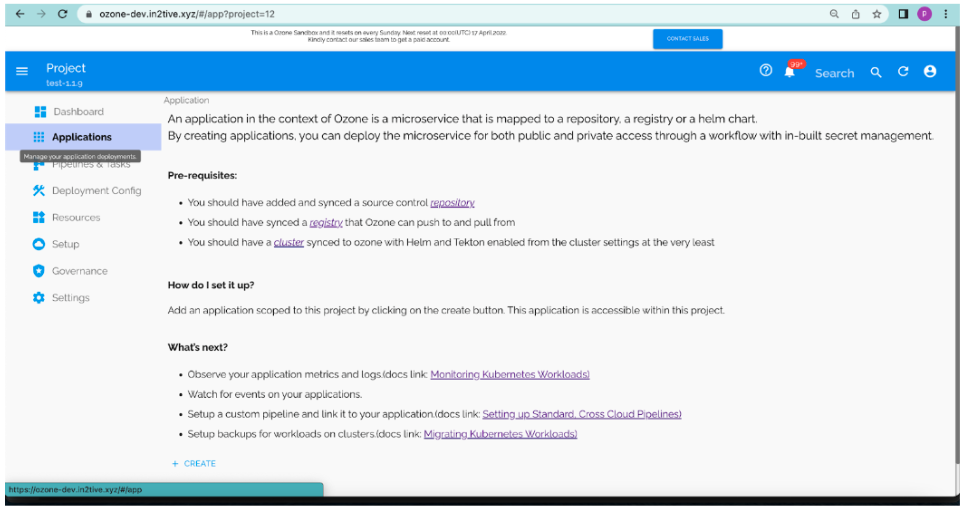
Task: Open the user account profile icon
Action: tap(930, 72)
